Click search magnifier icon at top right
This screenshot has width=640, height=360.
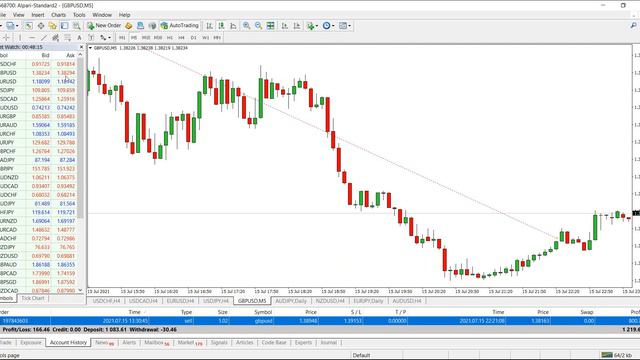pos(633,26)
